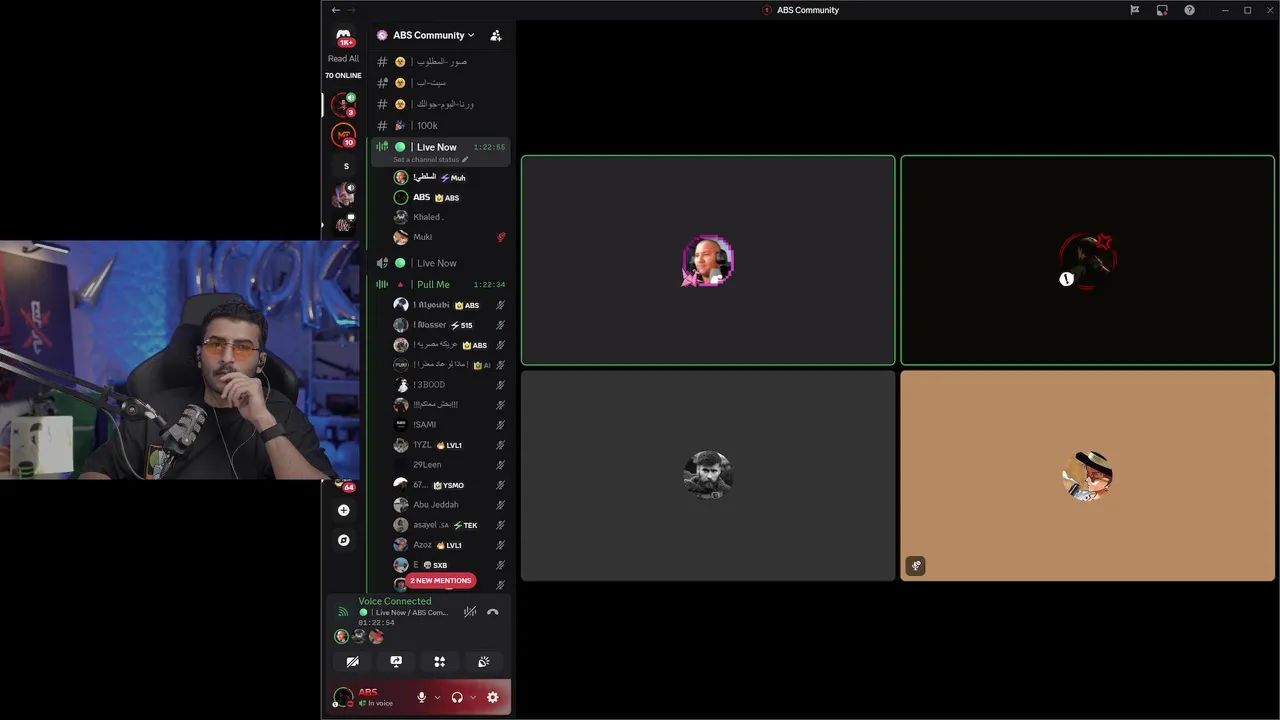Select the bearded avatar participant tile
Viewport: 1280px width, 720px height.
coord(708,476)
